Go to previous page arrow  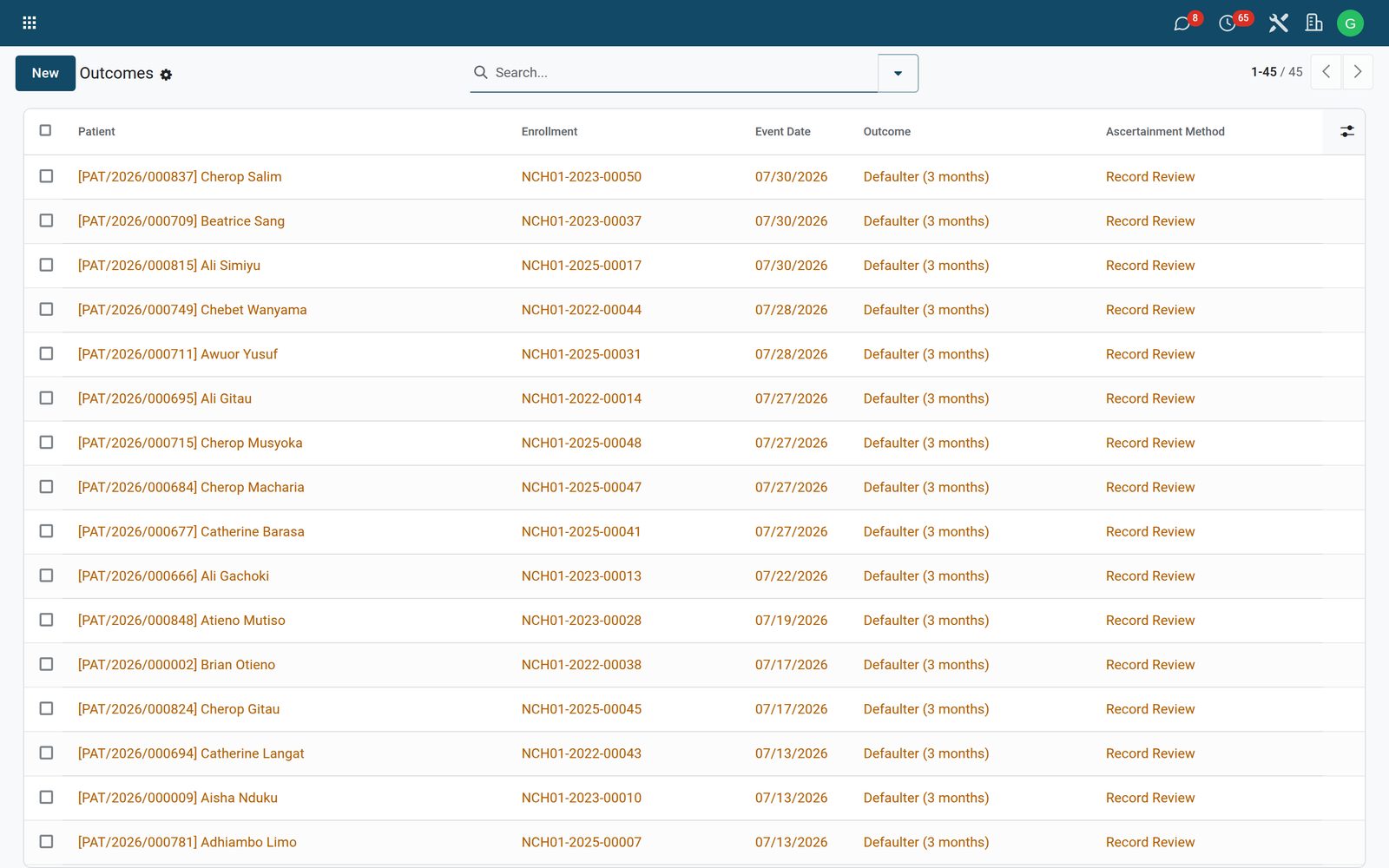[1326, 72]
